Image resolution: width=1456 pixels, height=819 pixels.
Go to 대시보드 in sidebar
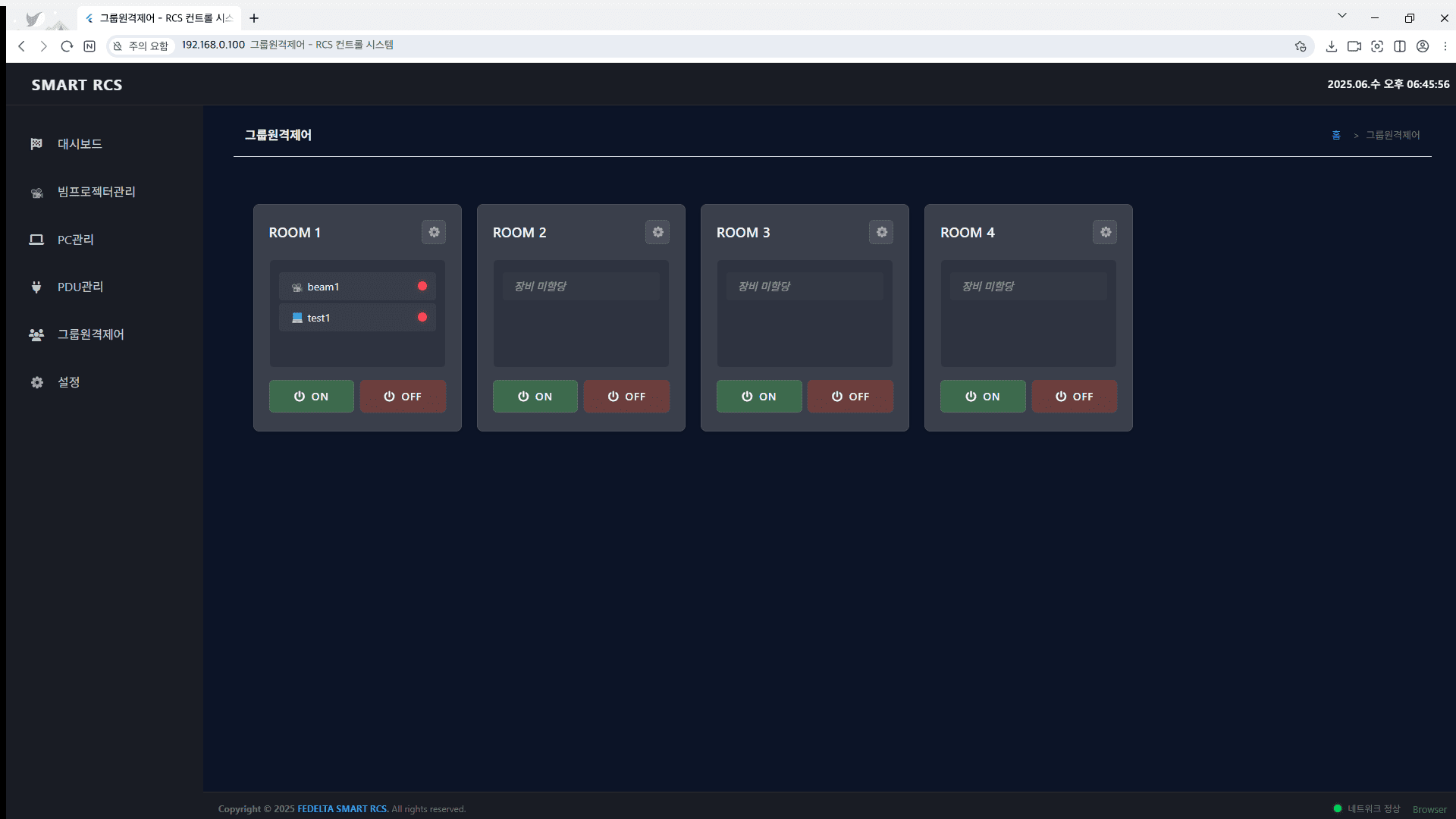tap(80, 144)
